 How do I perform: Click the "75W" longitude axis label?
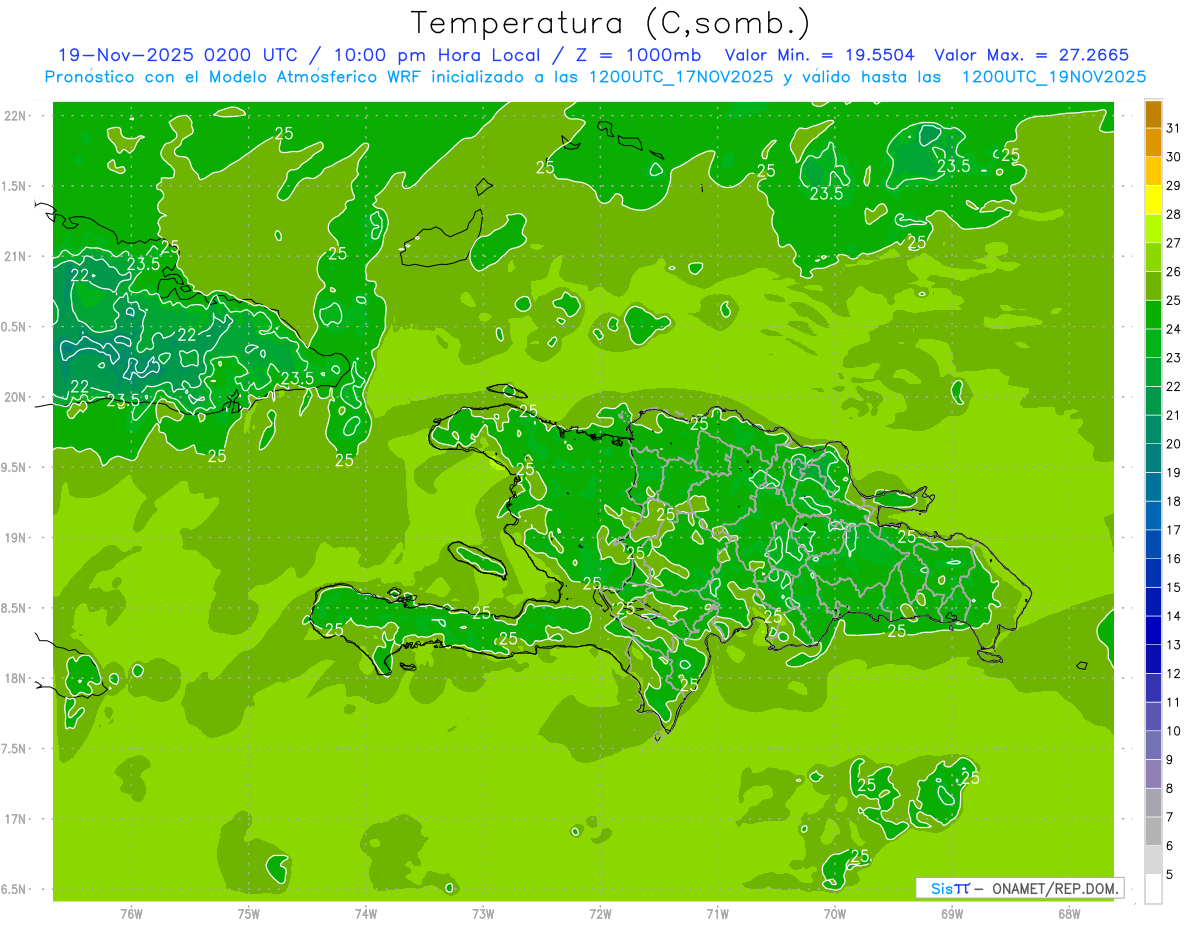[x=248, y=913]
